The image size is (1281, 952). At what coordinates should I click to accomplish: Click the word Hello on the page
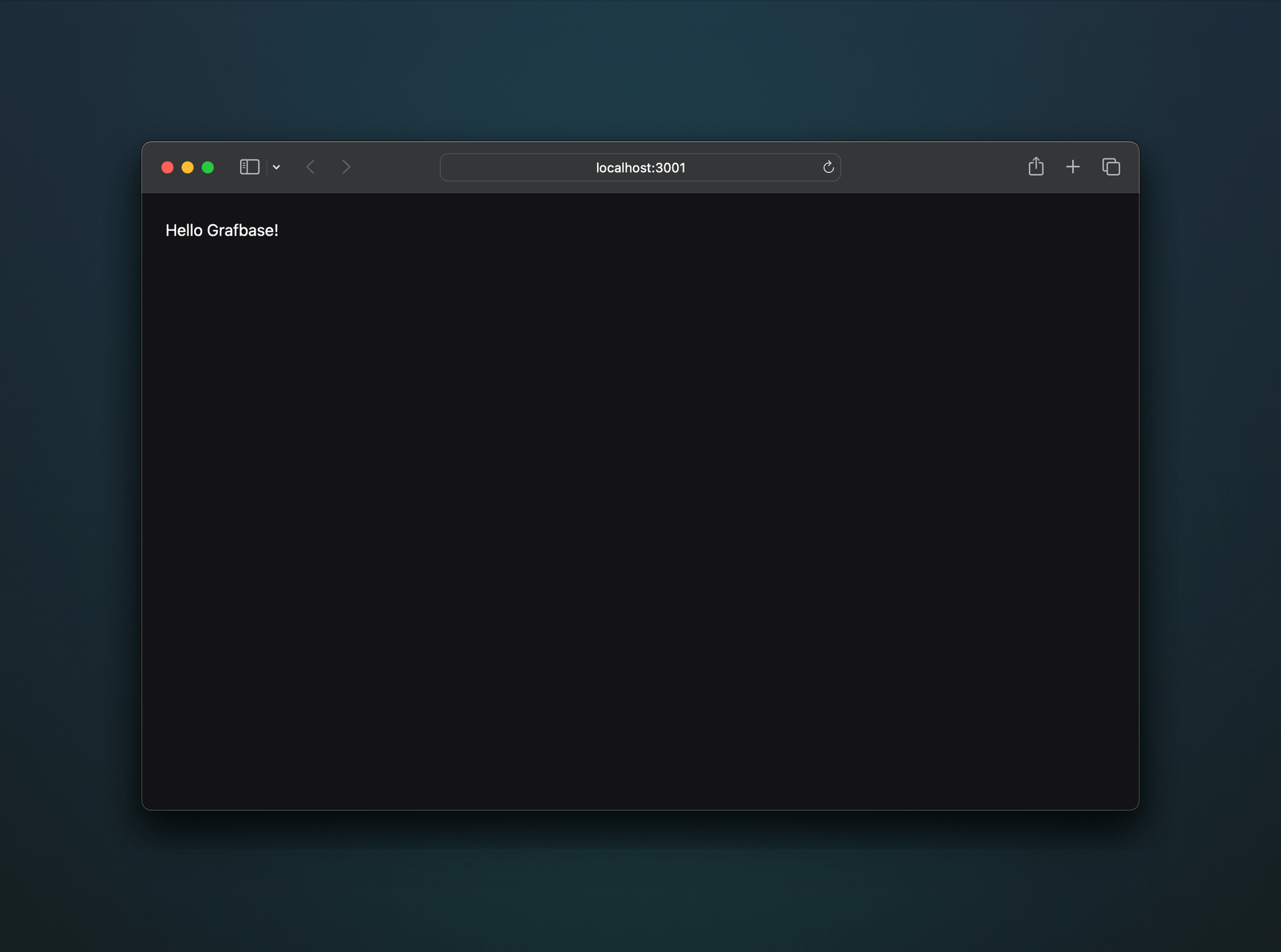coord(183,231)
